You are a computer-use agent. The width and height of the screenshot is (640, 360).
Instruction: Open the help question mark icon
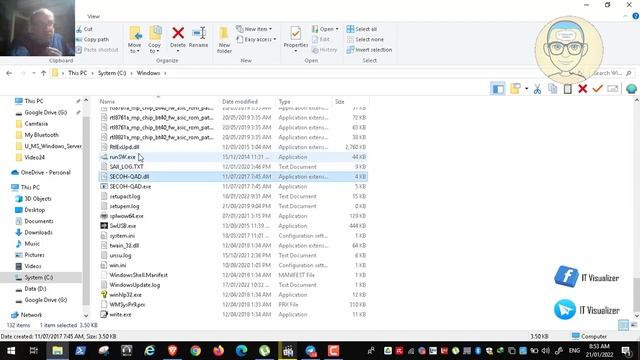tap(636, 16)
